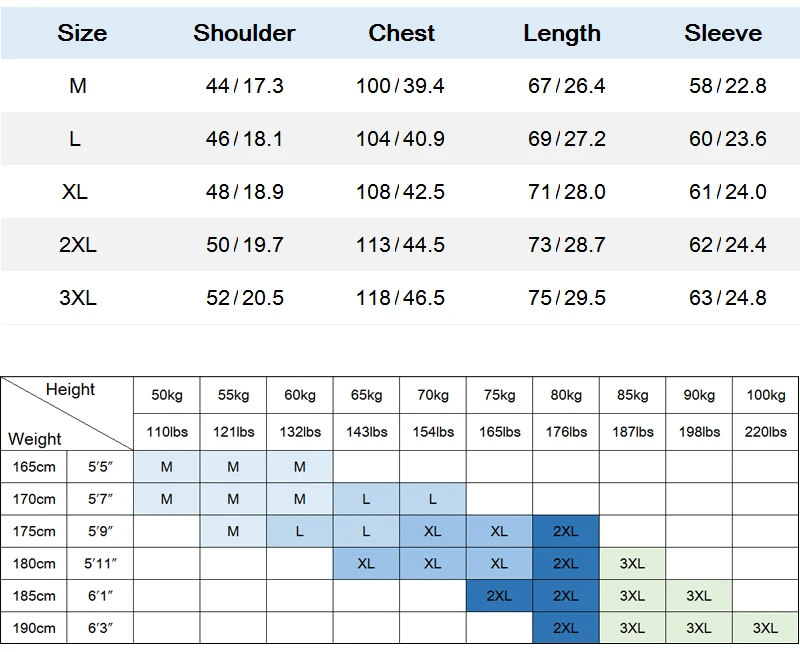Click the Shoulder column header
Viewport: 800px width, 652px height.
pos(244,33)
